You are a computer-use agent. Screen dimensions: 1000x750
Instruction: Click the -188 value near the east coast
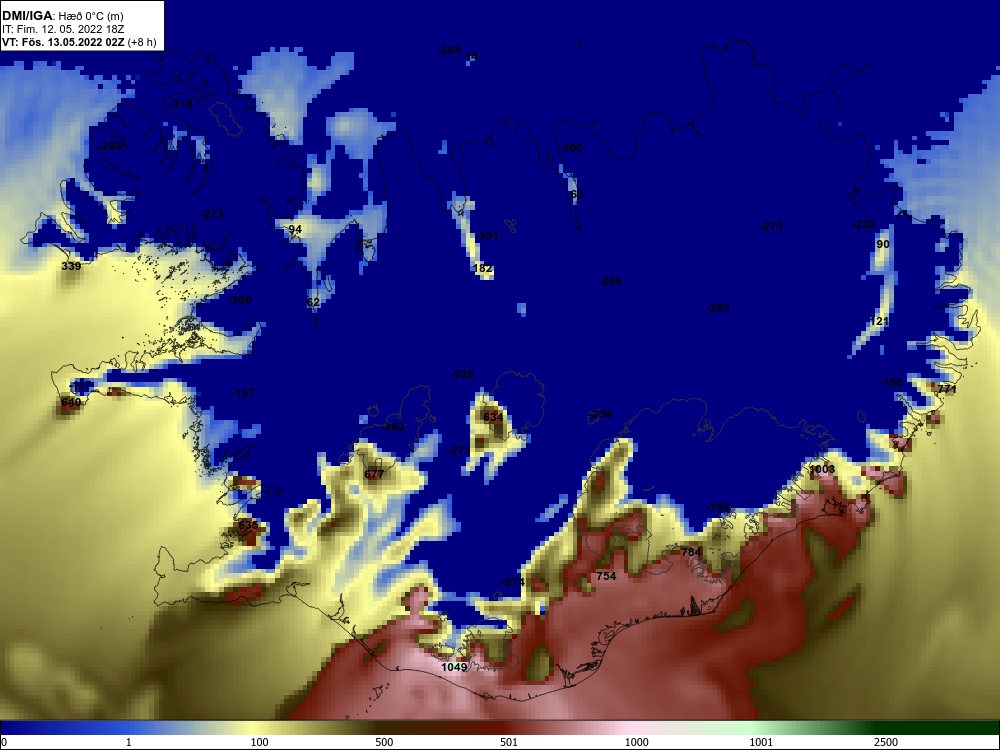891,383
